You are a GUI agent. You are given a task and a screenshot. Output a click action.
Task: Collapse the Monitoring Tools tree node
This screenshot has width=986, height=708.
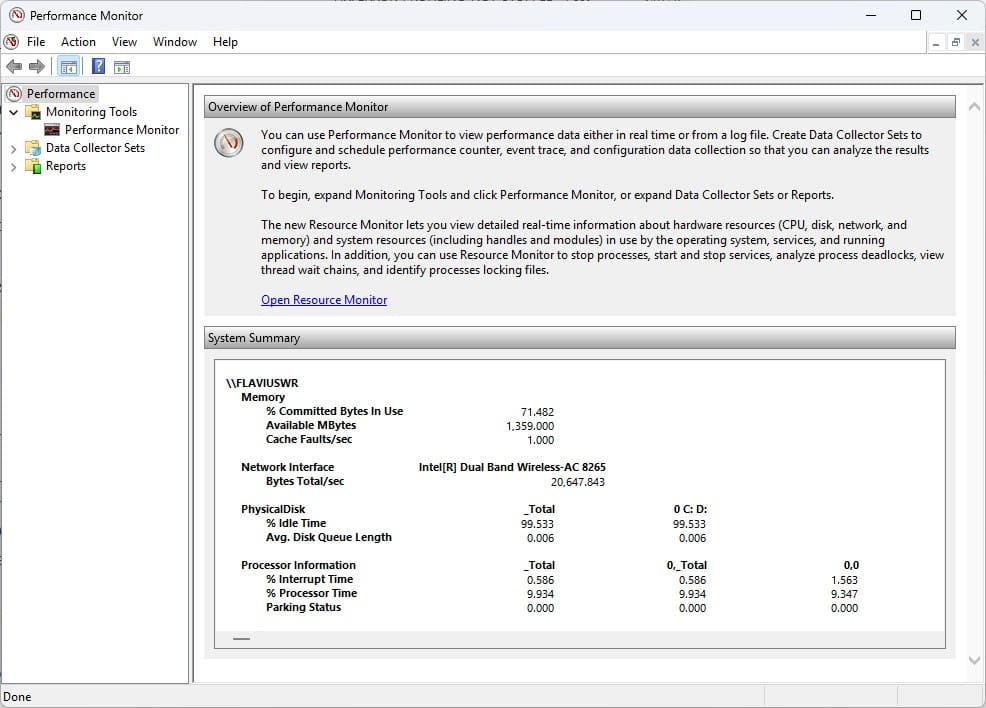[14, 111]
